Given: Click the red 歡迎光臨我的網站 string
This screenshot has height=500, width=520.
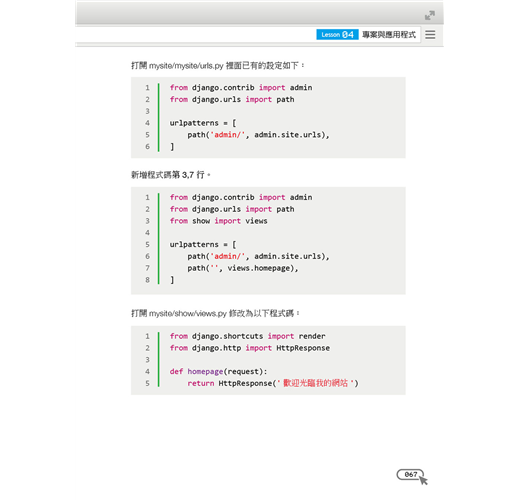Looking at the screenshot, I should click(315, 383).
